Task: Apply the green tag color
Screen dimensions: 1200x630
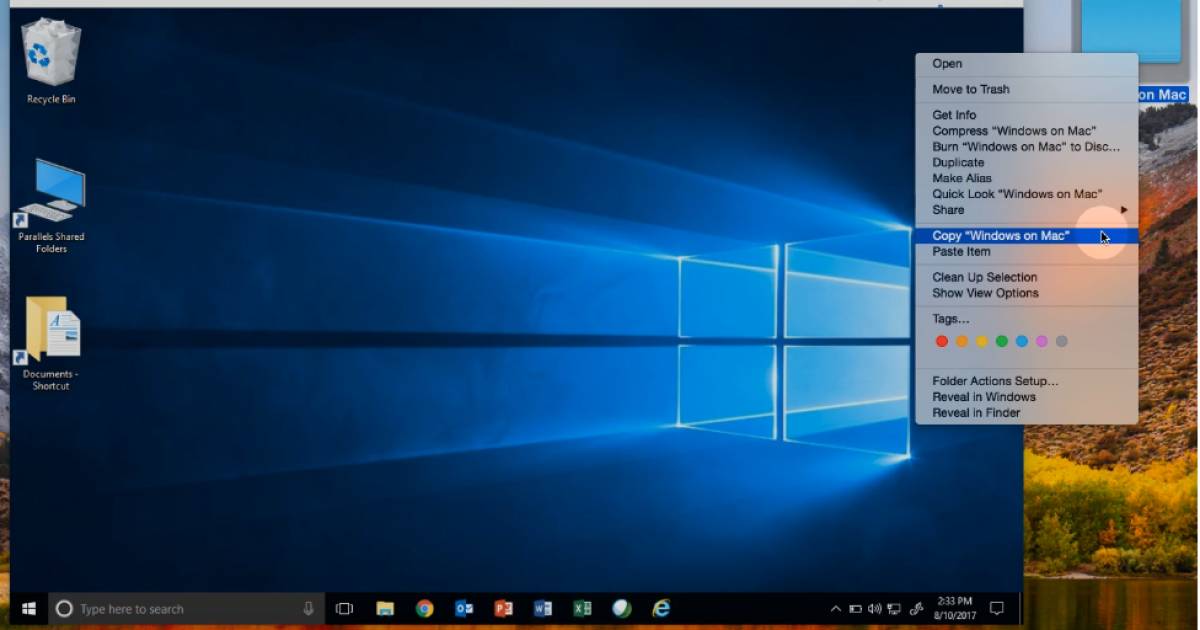Action: point(1001,342)
